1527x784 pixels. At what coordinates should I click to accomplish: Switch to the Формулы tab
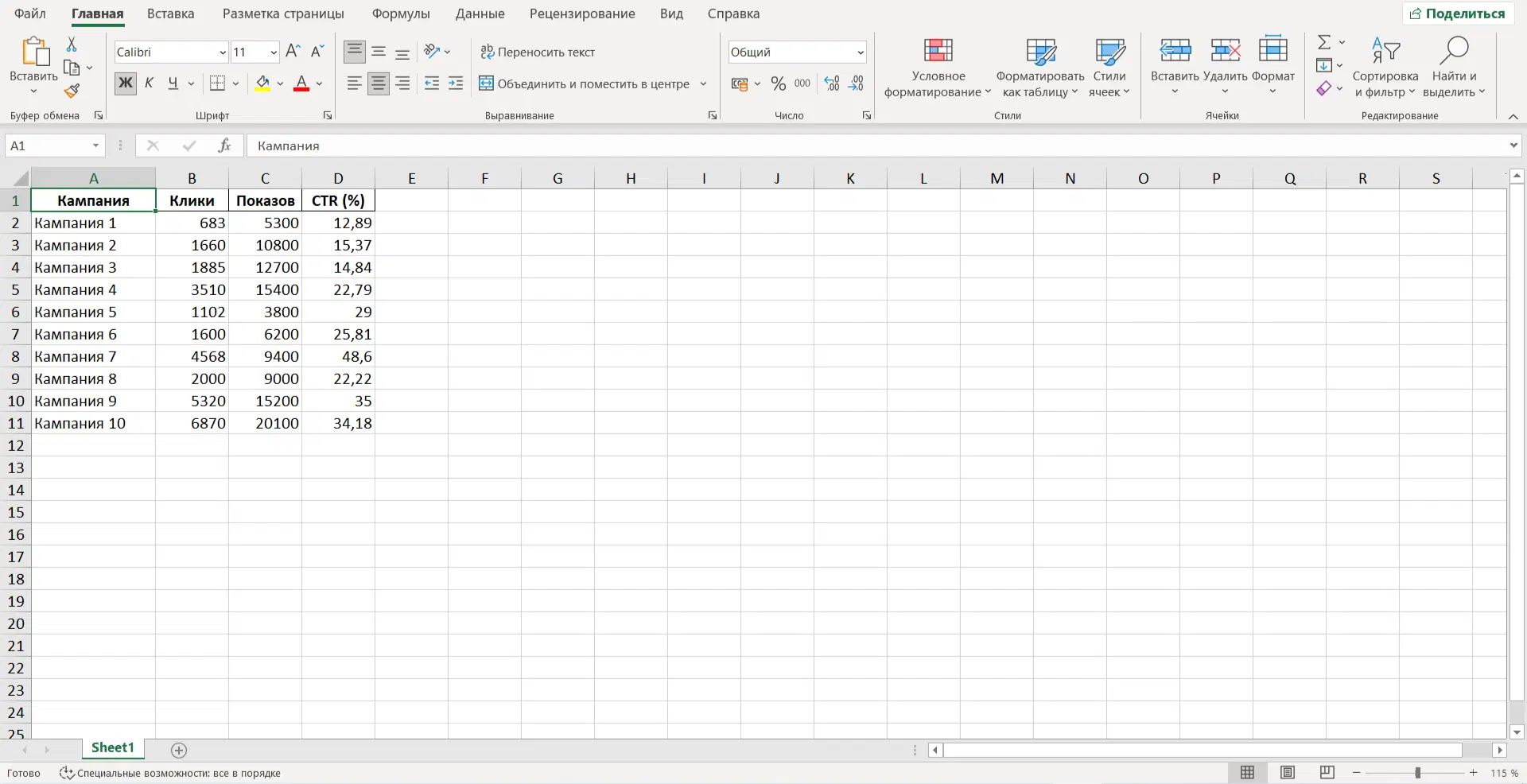click(401, 14)
